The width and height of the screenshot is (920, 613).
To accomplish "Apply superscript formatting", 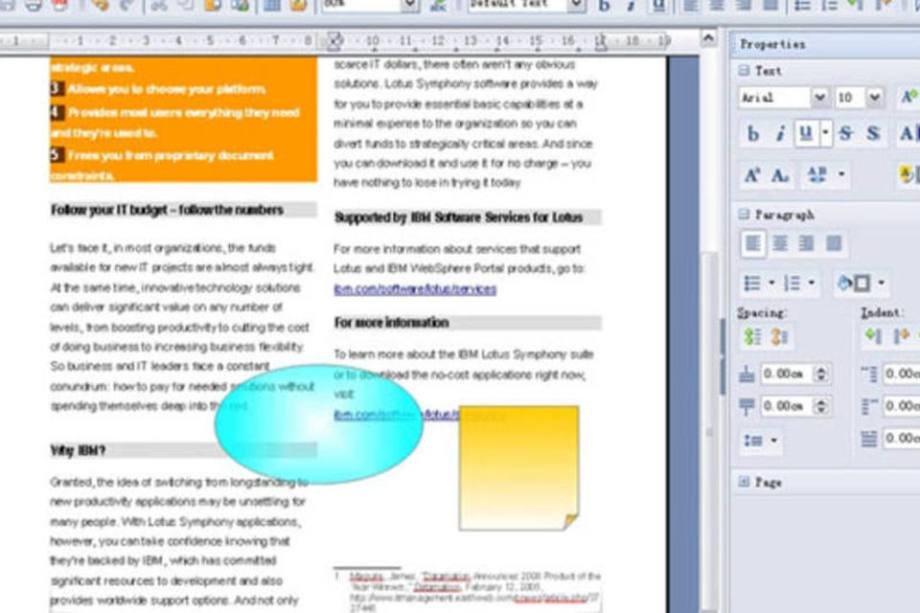I will (x=752, y=175).
